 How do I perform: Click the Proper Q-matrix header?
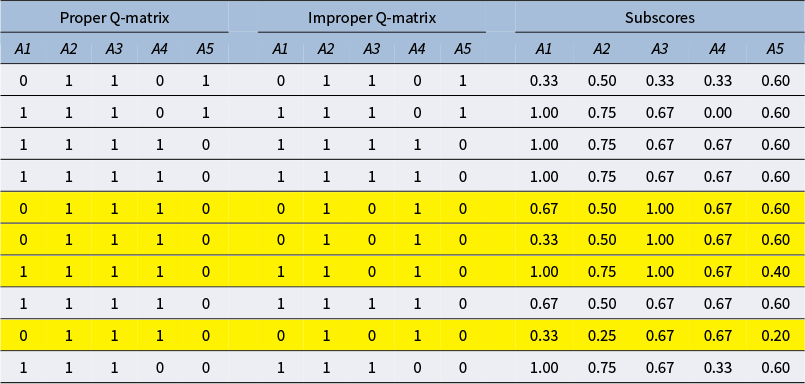pos(114,18)
